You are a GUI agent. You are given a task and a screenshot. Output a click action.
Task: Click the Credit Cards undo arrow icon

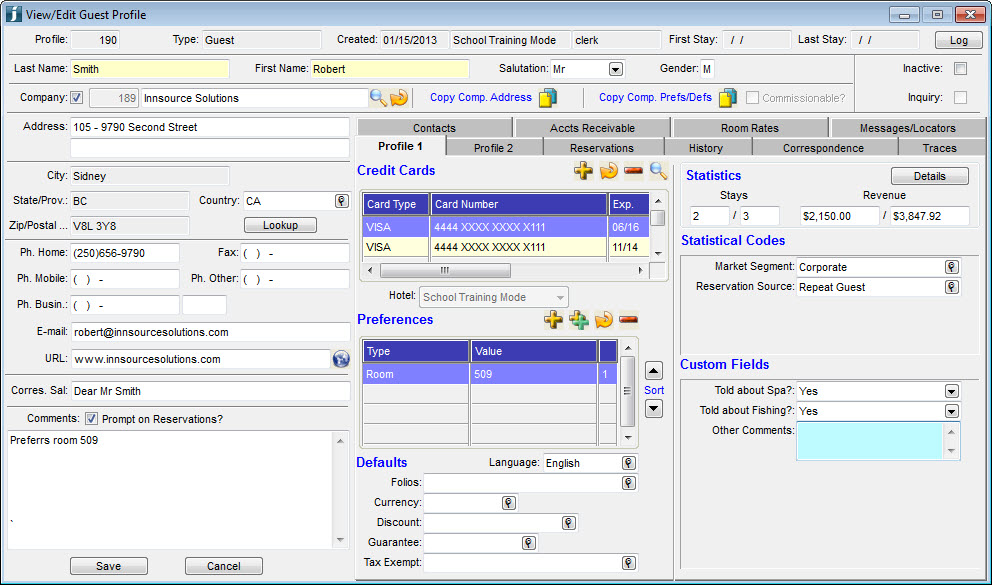609,171
